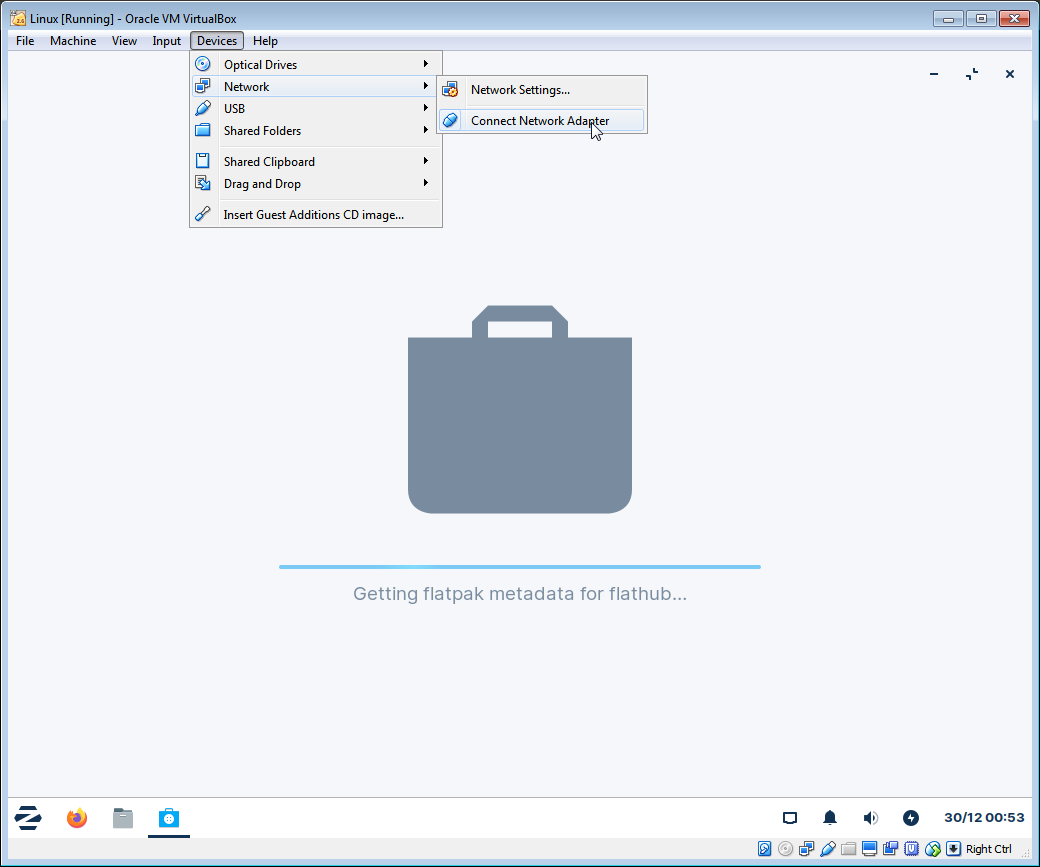Select the Shared Folders menu label
This screenshot has width=1040, height=867.
click(262, 131)
